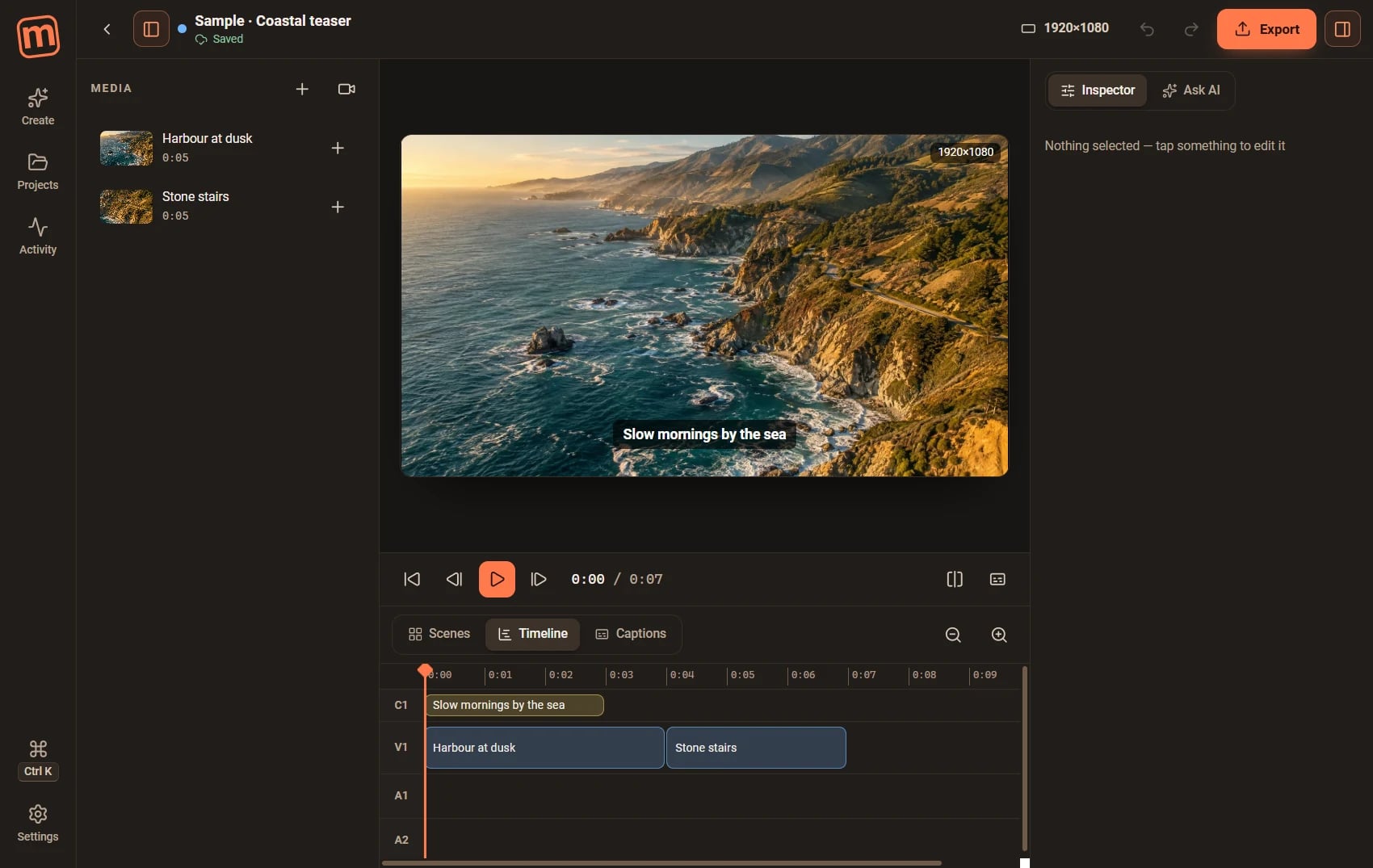Play the video preview

point(497,579)
